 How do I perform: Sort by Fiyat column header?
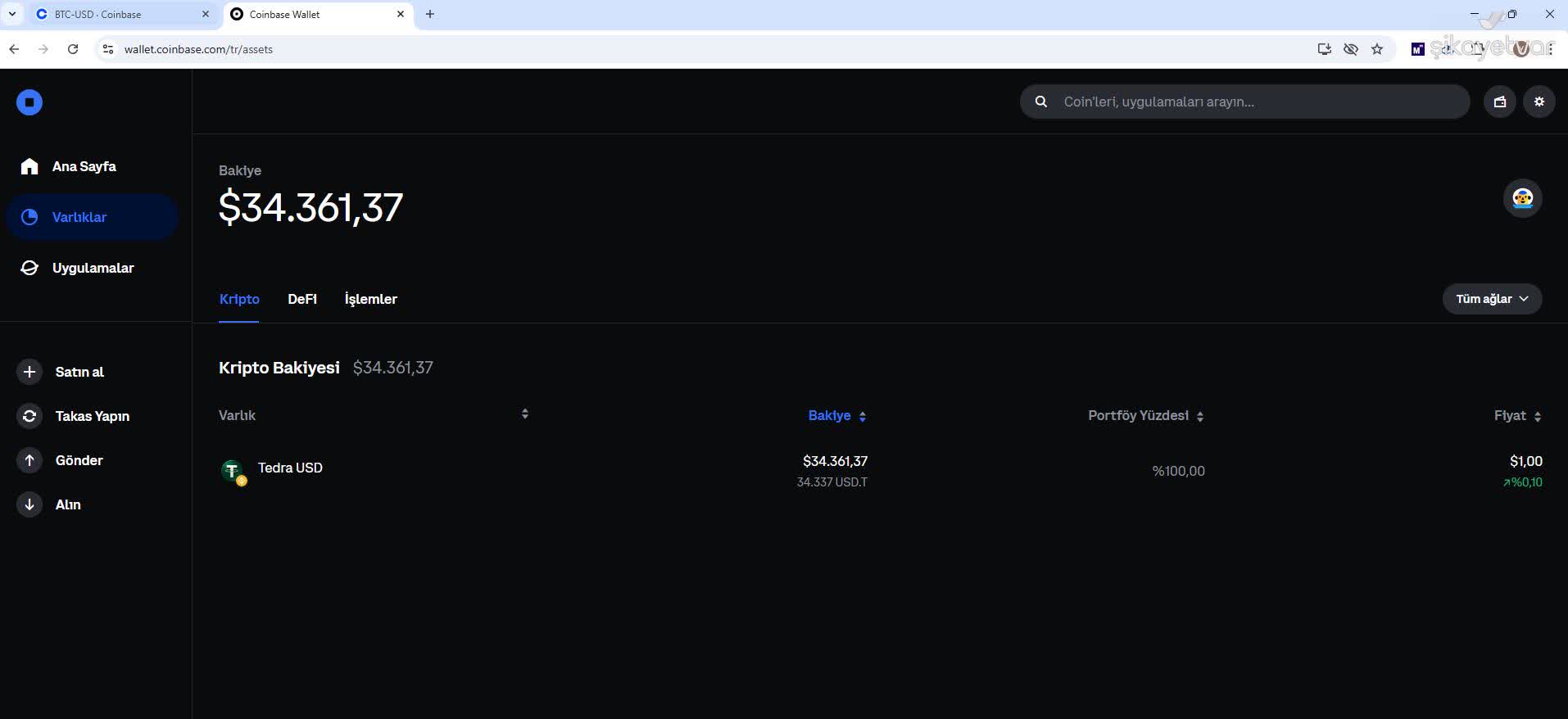(x=1517, y=416)
